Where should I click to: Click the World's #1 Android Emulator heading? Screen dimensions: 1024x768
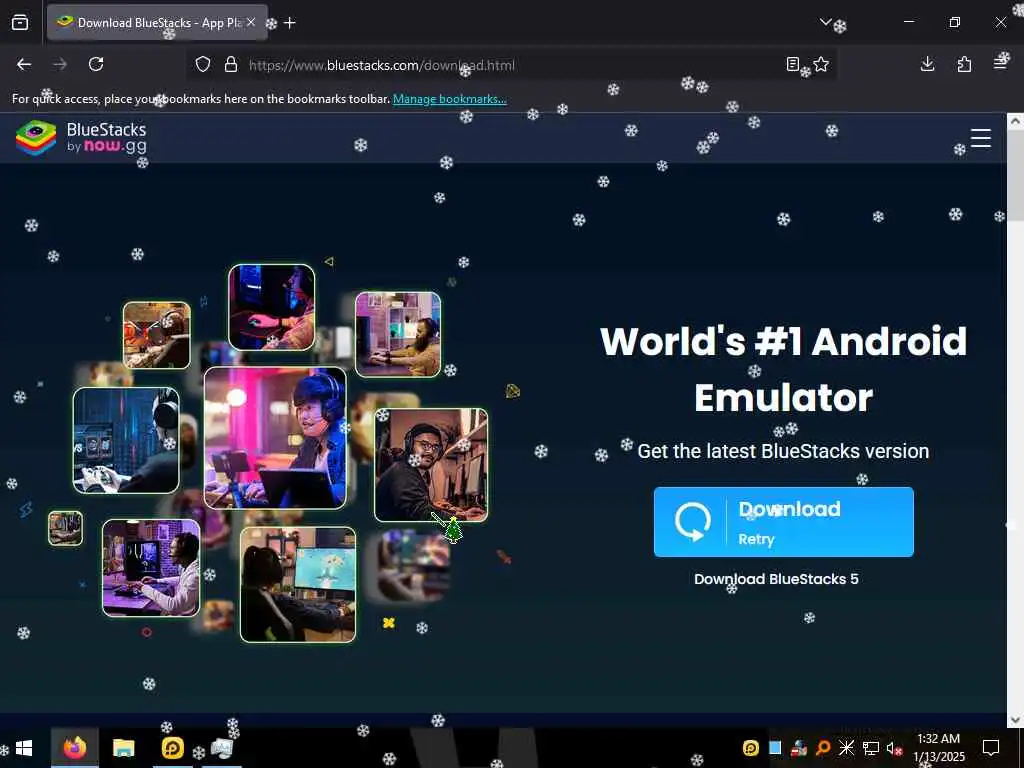(783, 369)
